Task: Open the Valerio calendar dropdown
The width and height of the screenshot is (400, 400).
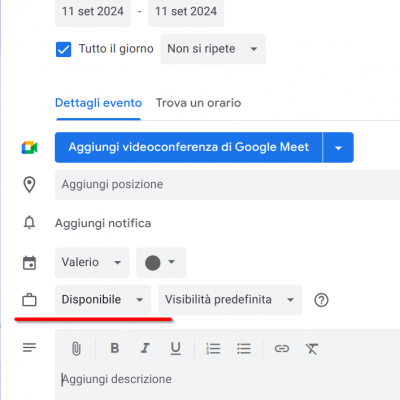Action: [92, 262]
